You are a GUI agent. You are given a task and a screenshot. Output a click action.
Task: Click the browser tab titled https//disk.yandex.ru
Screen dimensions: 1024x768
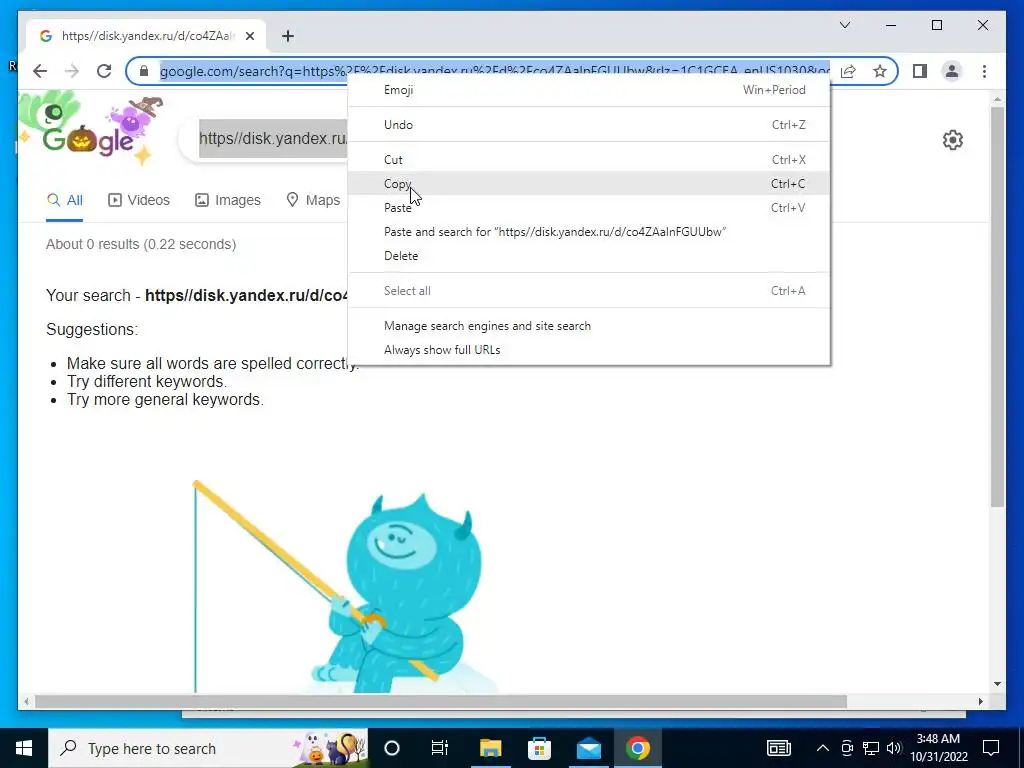146,37
